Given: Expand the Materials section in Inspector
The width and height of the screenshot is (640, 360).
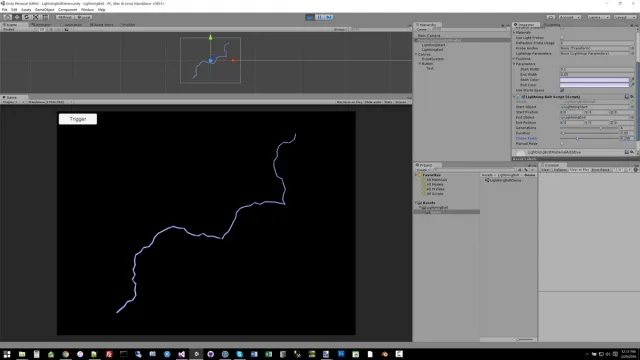Looking at the screenshot, I should pos(514,32).
